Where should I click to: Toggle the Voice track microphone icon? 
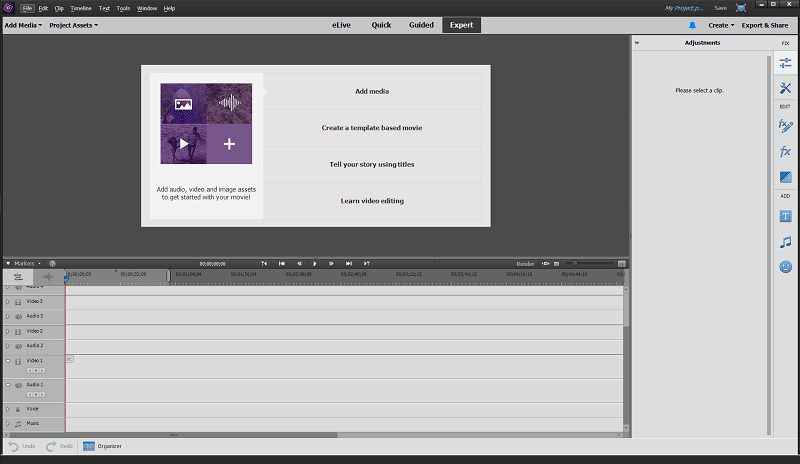click(x=18, y=409)
